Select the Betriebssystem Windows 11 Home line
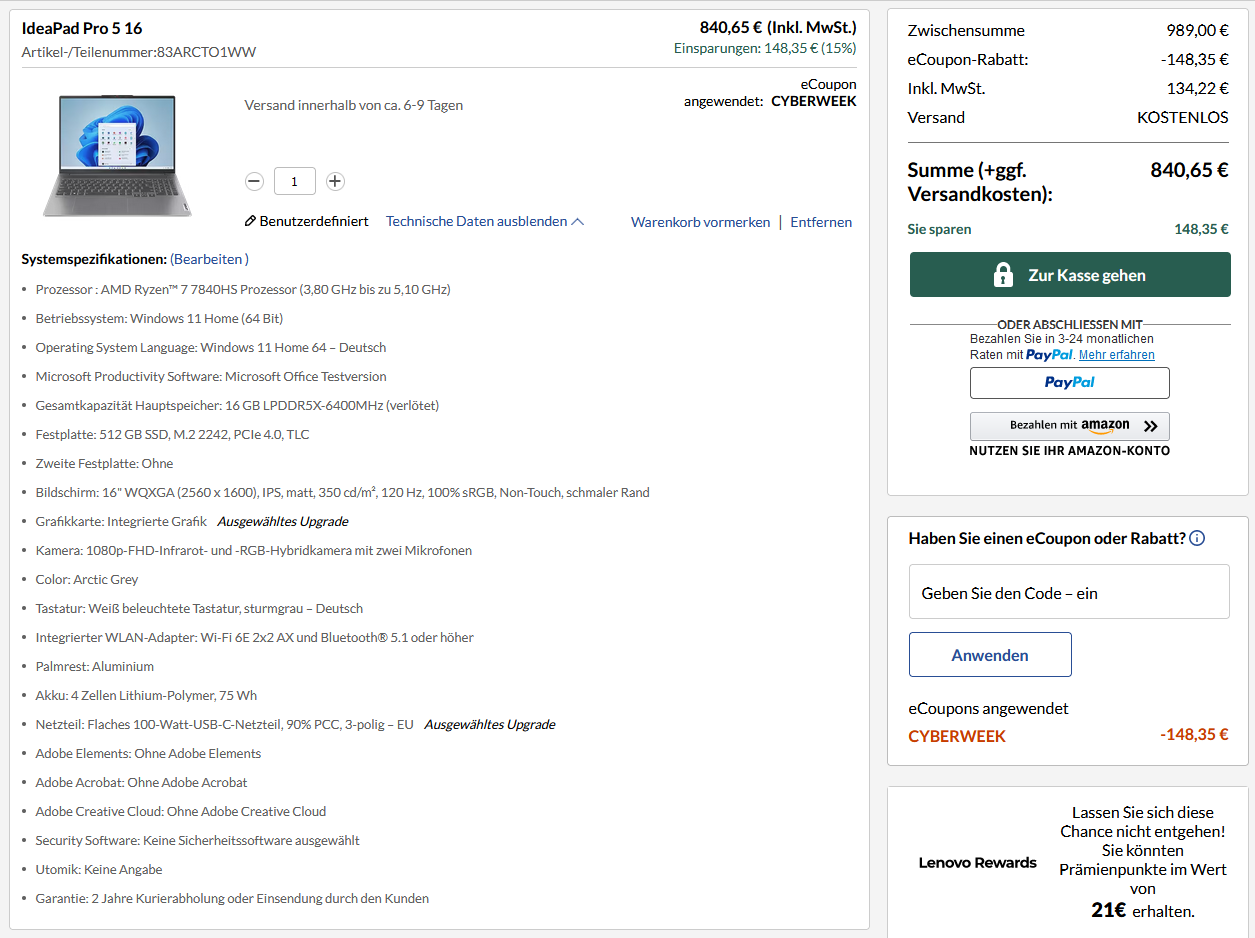The height and width of the screenshot is (938, 1255). tap(159, 318)
